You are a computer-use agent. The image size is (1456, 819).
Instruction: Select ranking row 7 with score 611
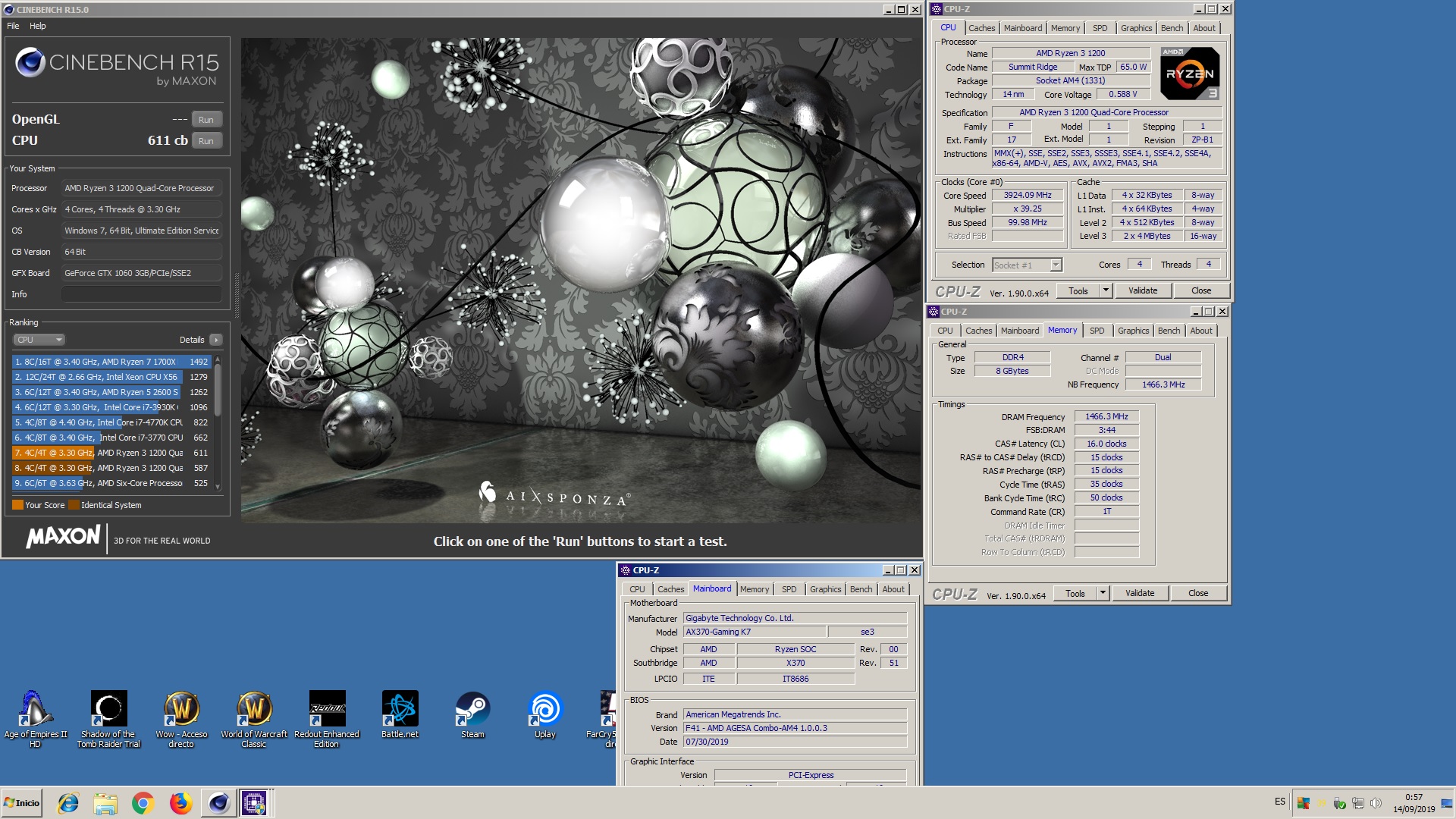[111, 453]
